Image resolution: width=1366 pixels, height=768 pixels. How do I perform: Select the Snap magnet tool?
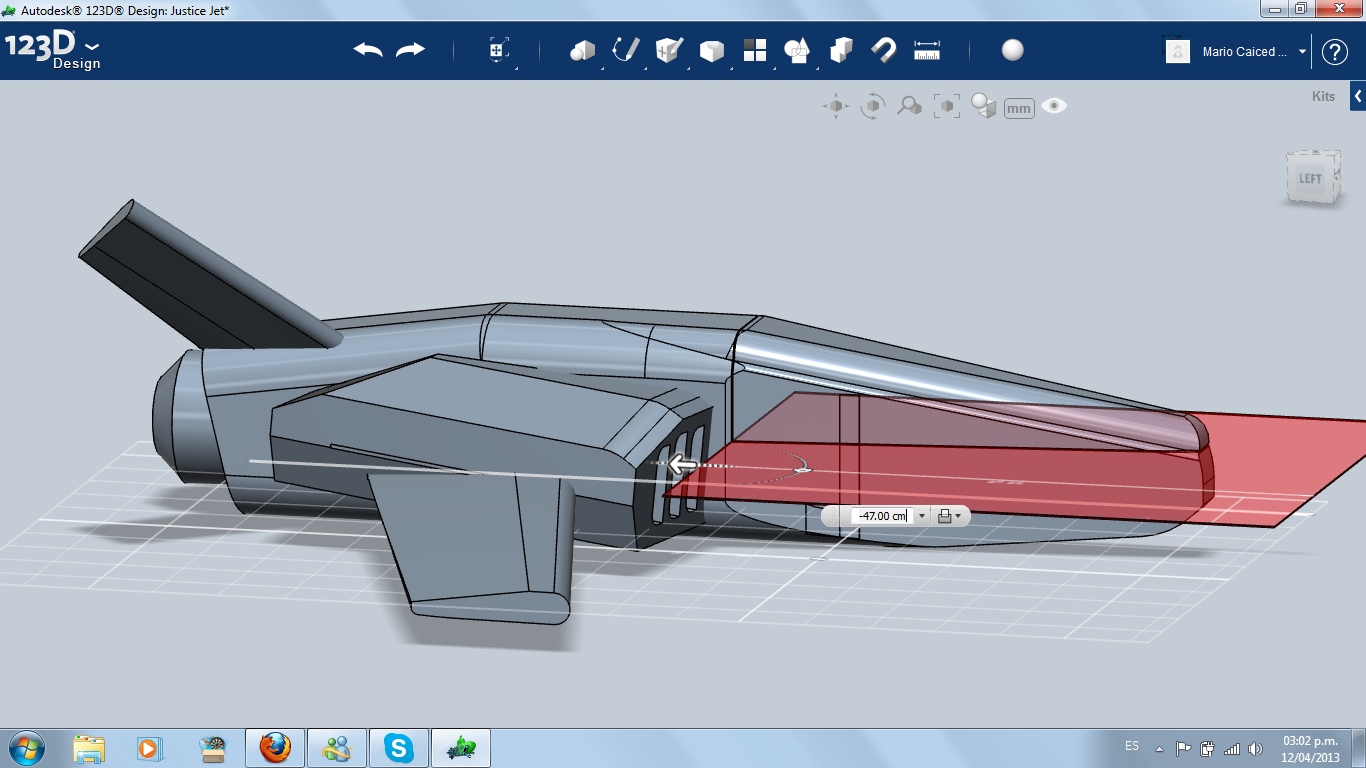tap(884, 50)
